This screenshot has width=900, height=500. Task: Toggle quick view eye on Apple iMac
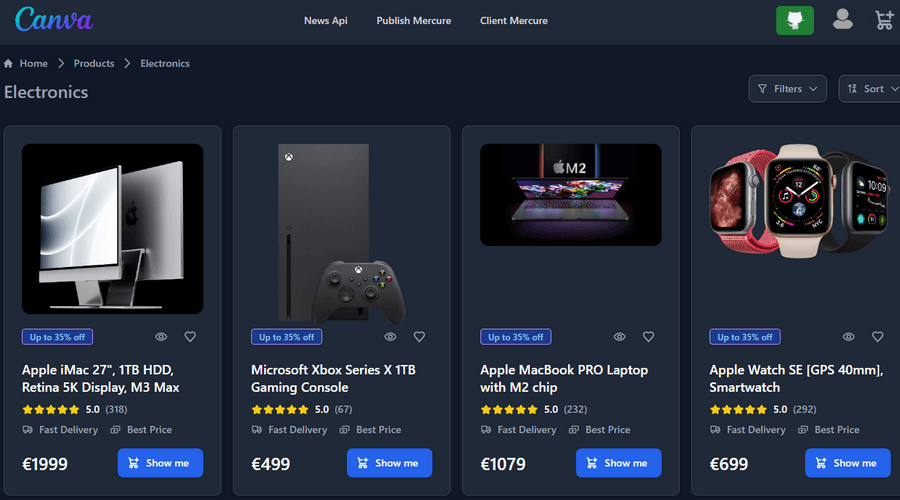161,337
